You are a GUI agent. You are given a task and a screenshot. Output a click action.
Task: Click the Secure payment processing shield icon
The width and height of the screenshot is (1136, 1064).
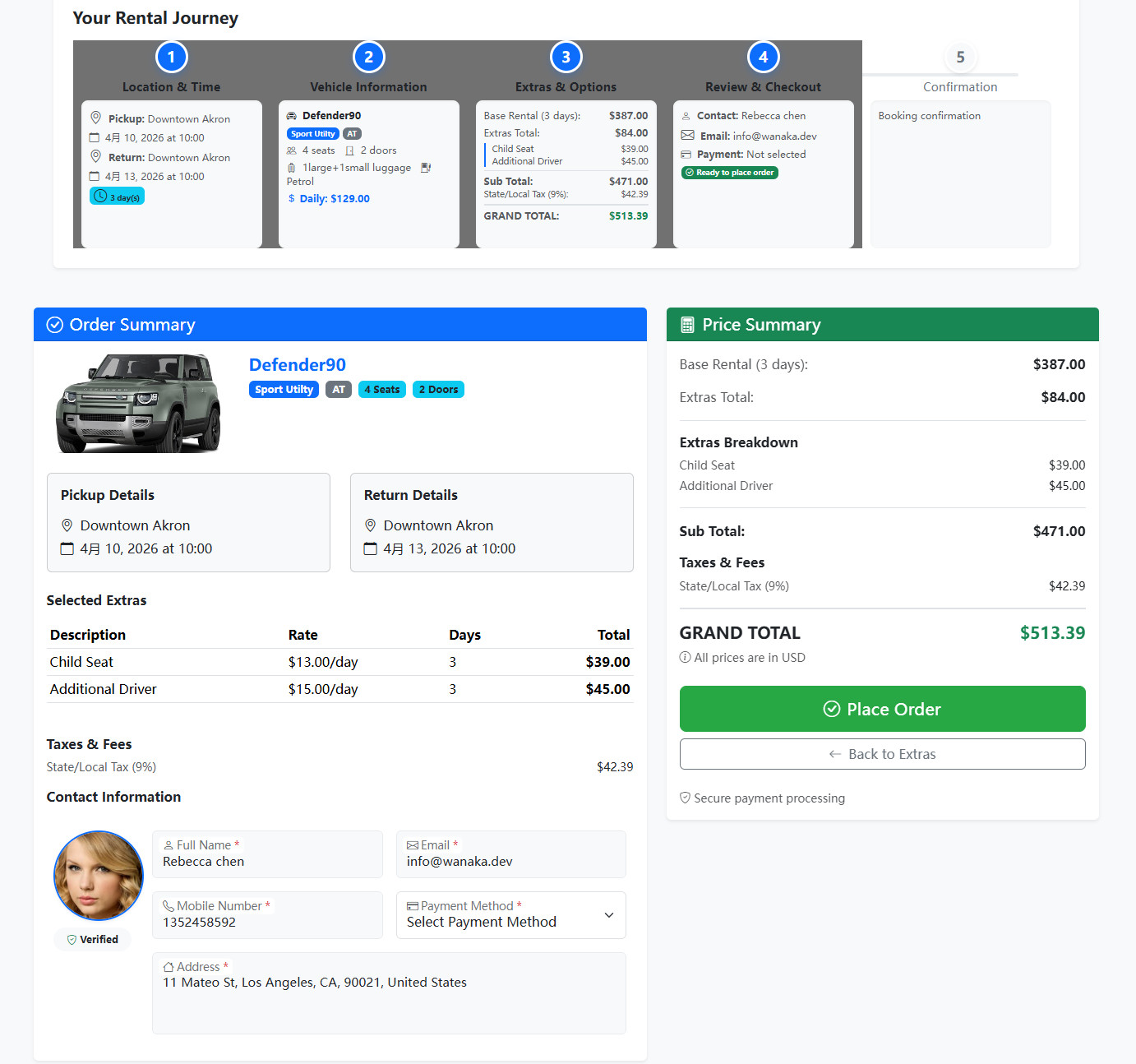(x=685, y=798)
